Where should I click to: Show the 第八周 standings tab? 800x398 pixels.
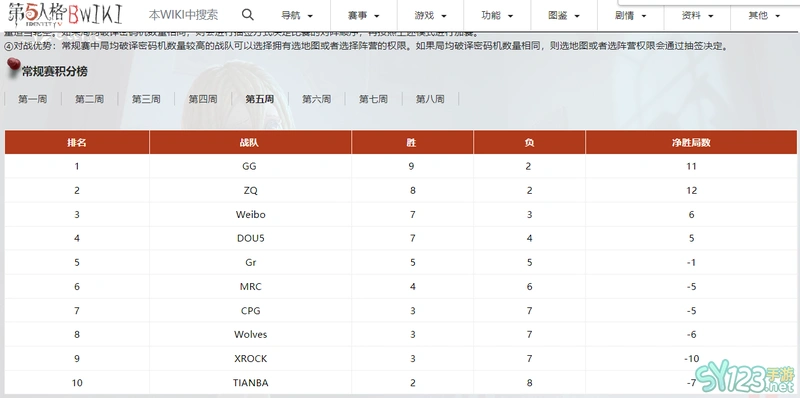[430, 99]
